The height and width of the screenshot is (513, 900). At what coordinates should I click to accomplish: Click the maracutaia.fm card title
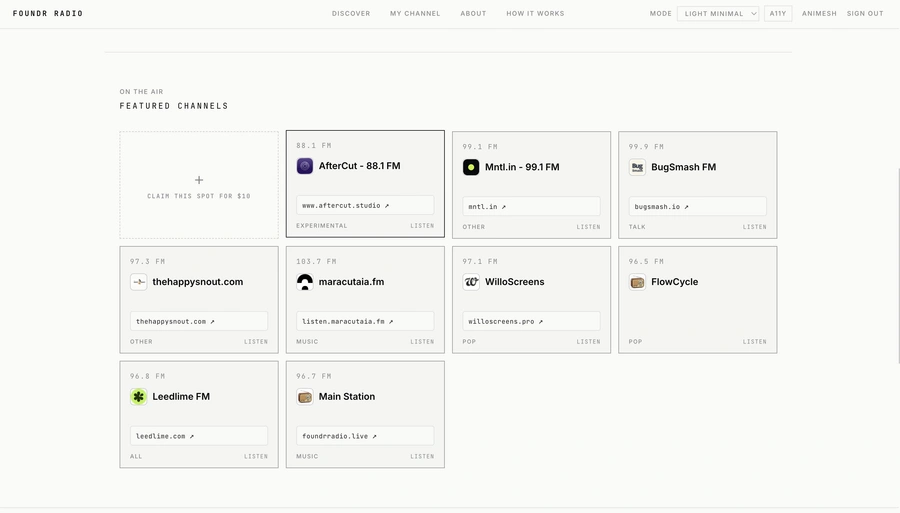point(351,282)
